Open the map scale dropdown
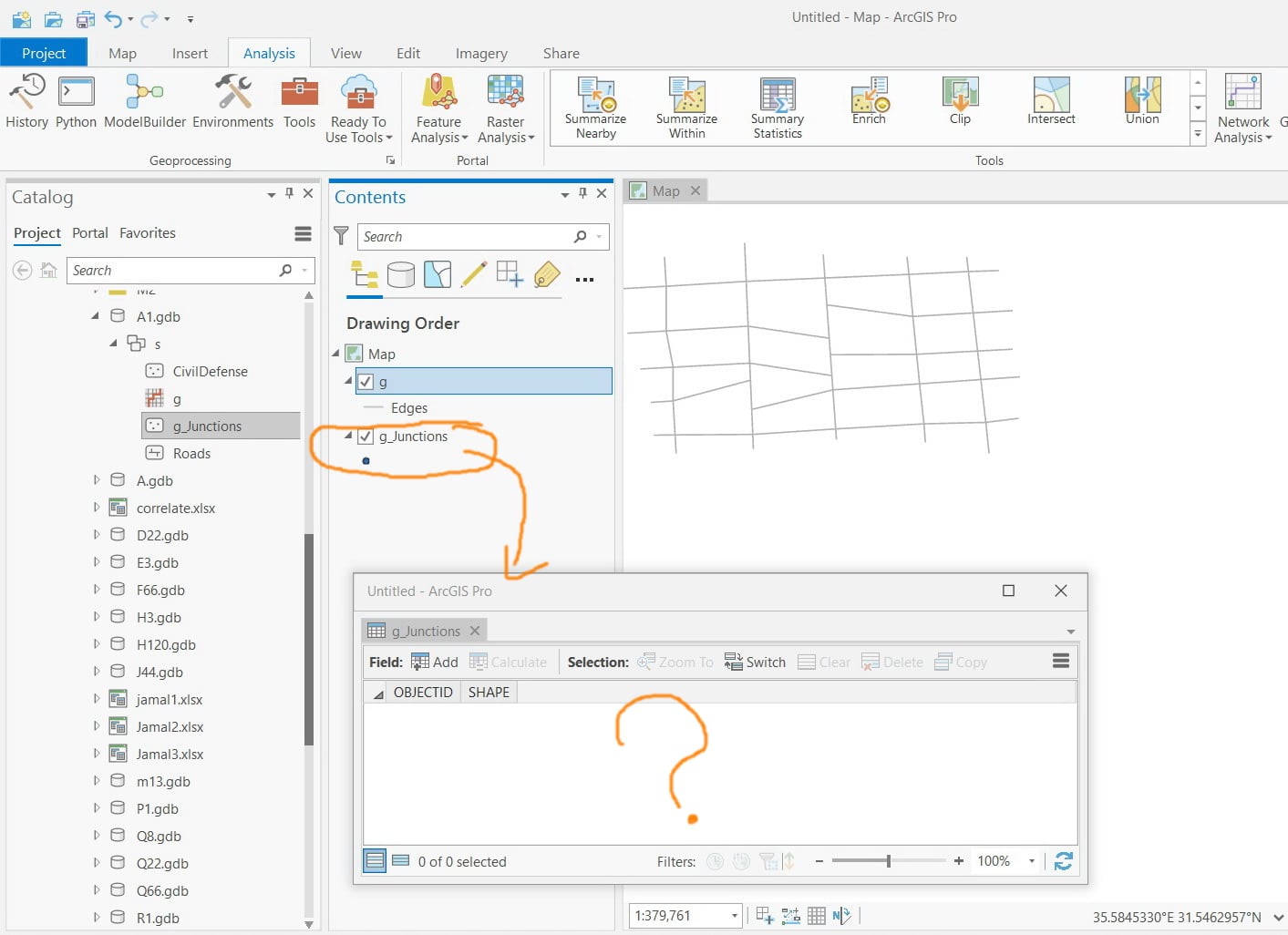Viewport: 1288px width, 935px height. tap(734, 916)
